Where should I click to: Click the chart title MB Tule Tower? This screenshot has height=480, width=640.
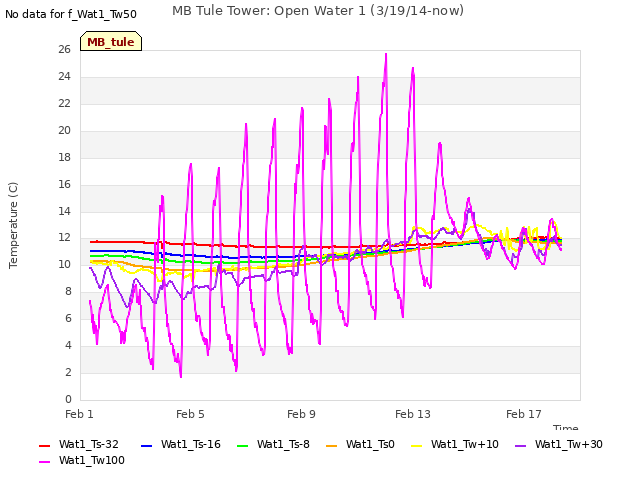(x=318, y=10)
